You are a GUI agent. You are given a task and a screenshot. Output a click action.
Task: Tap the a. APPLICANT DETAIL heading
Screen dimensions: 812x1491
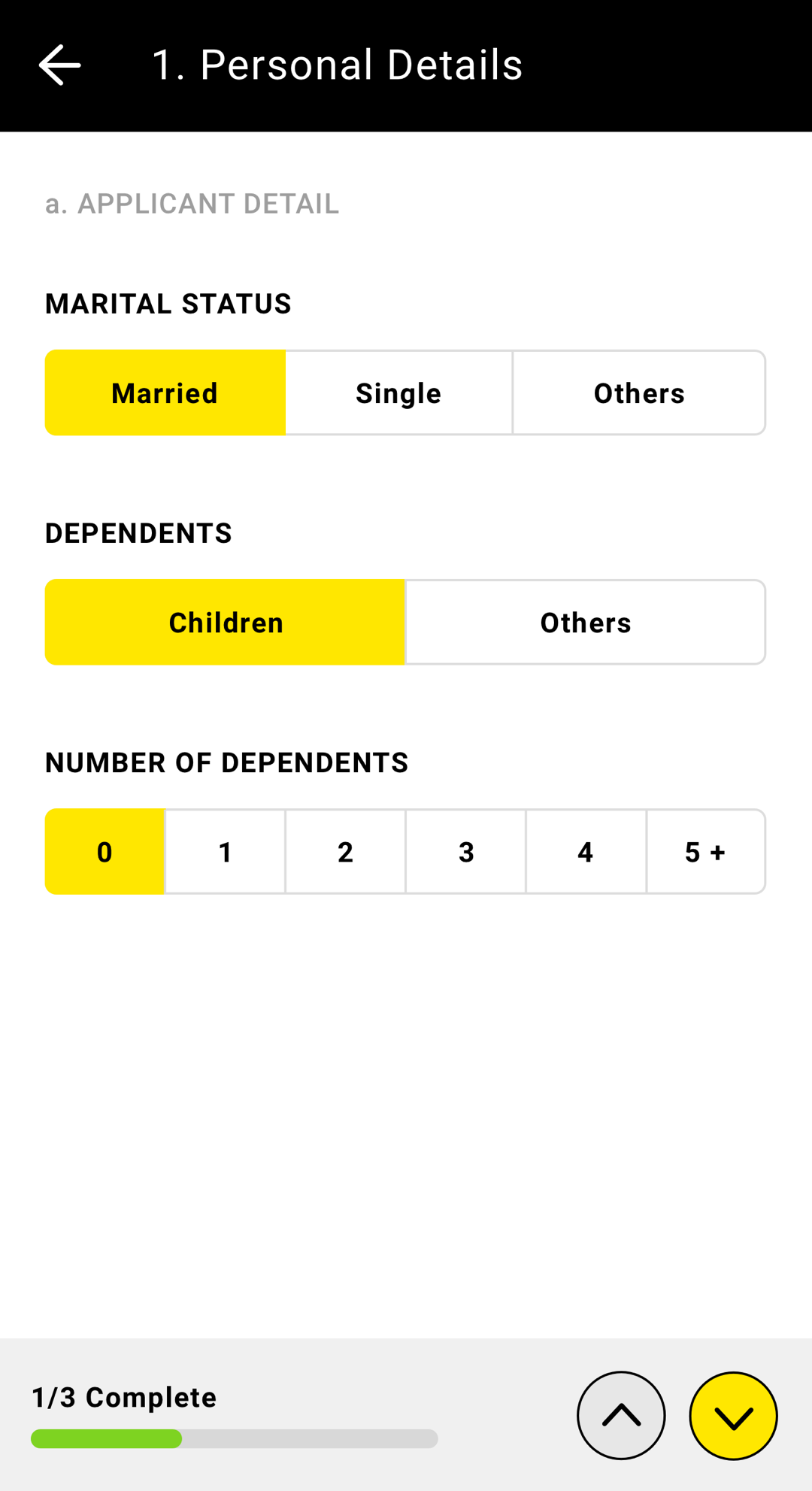pyautogui.click(x=192, y=204)
